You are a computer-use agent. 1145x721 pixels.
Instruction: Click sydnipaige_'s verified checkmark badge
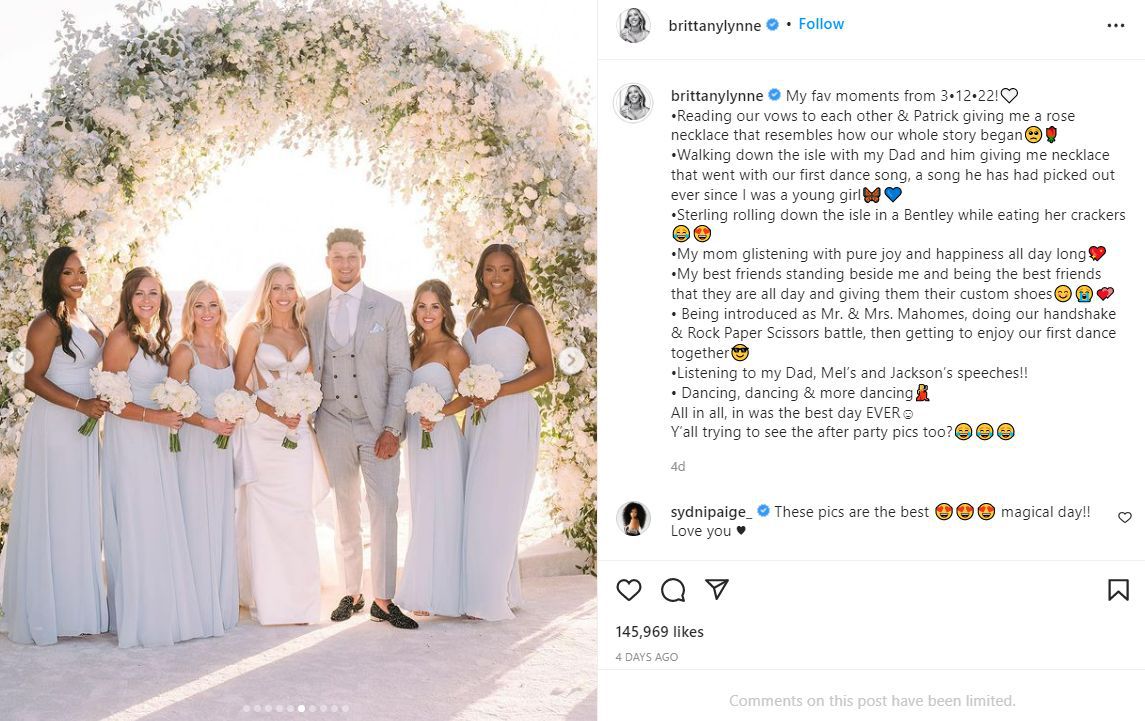coord(762,511)
